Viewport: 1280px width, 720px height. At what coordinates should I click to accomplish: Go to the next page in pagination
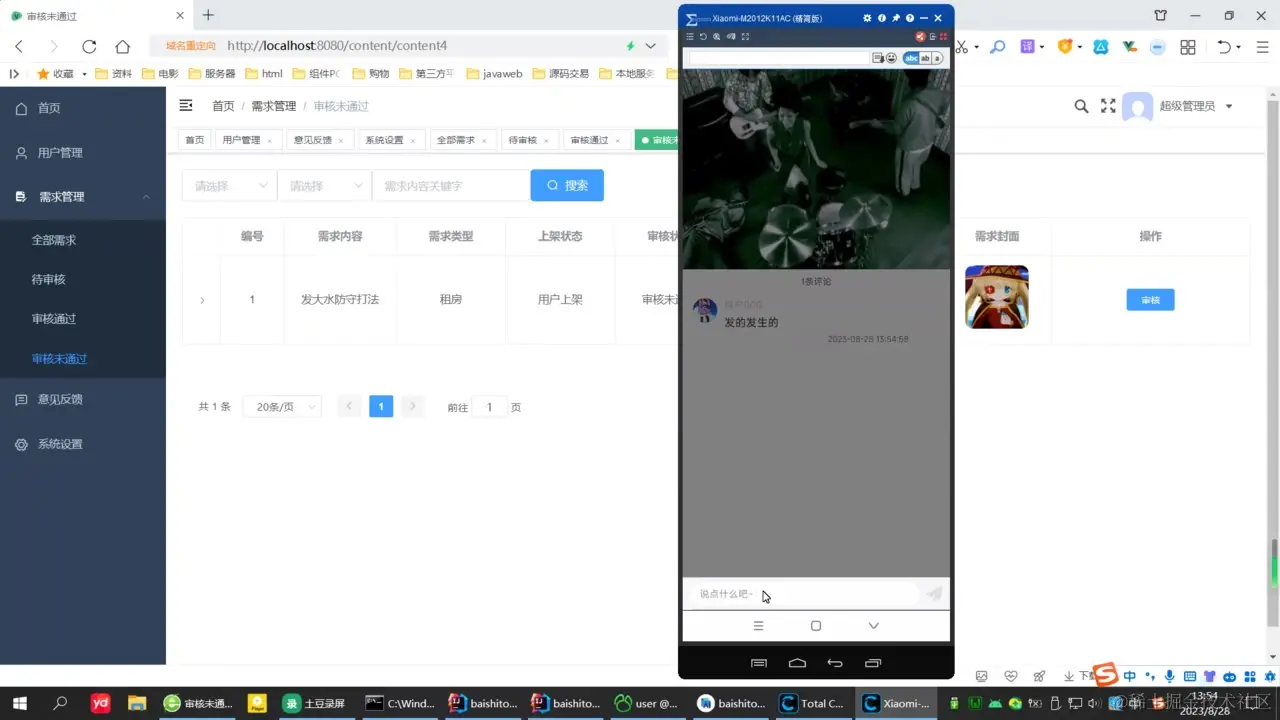click(412, 407)
